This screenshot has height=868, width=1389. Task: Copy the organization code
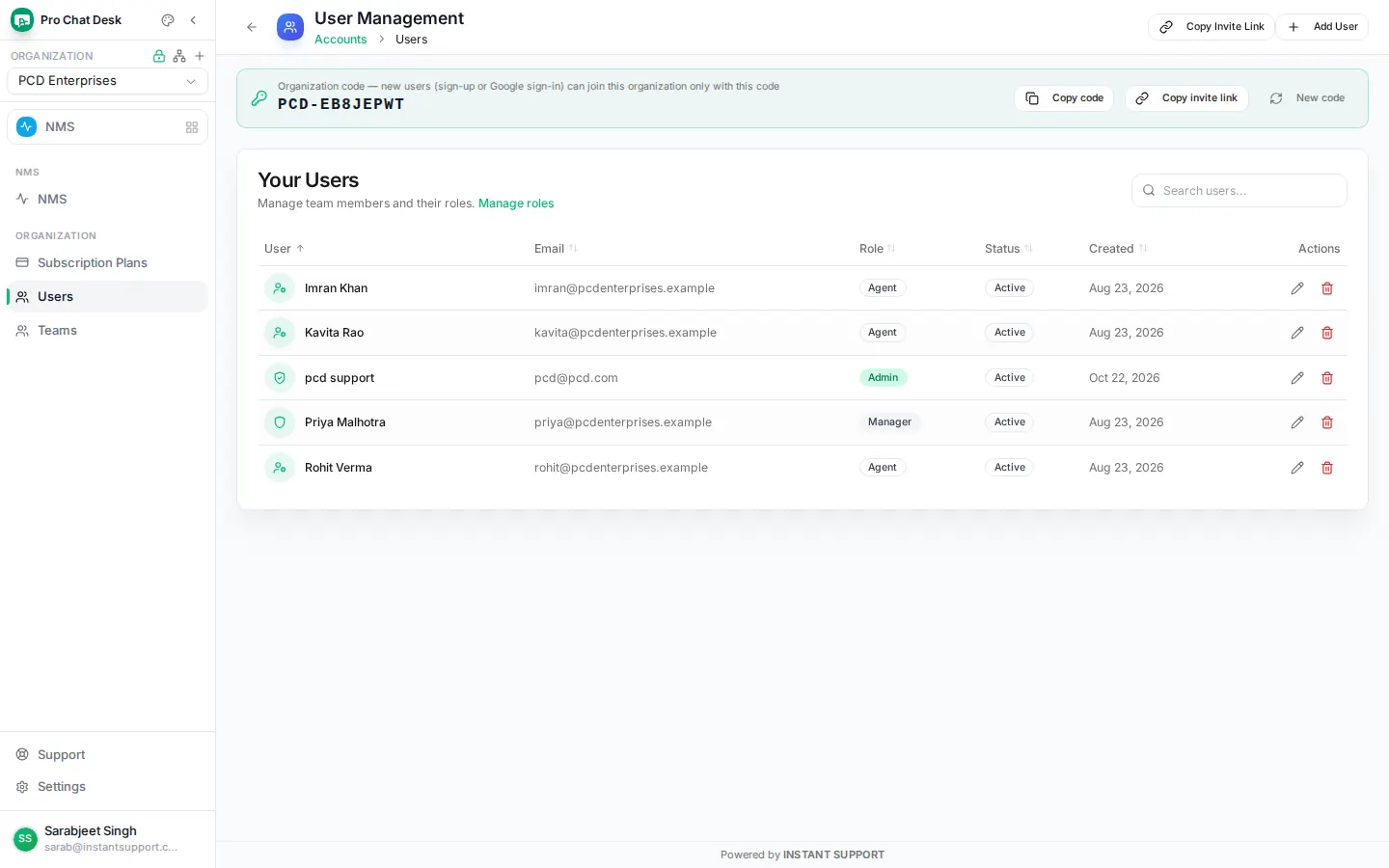click(x=1064, y=98)
